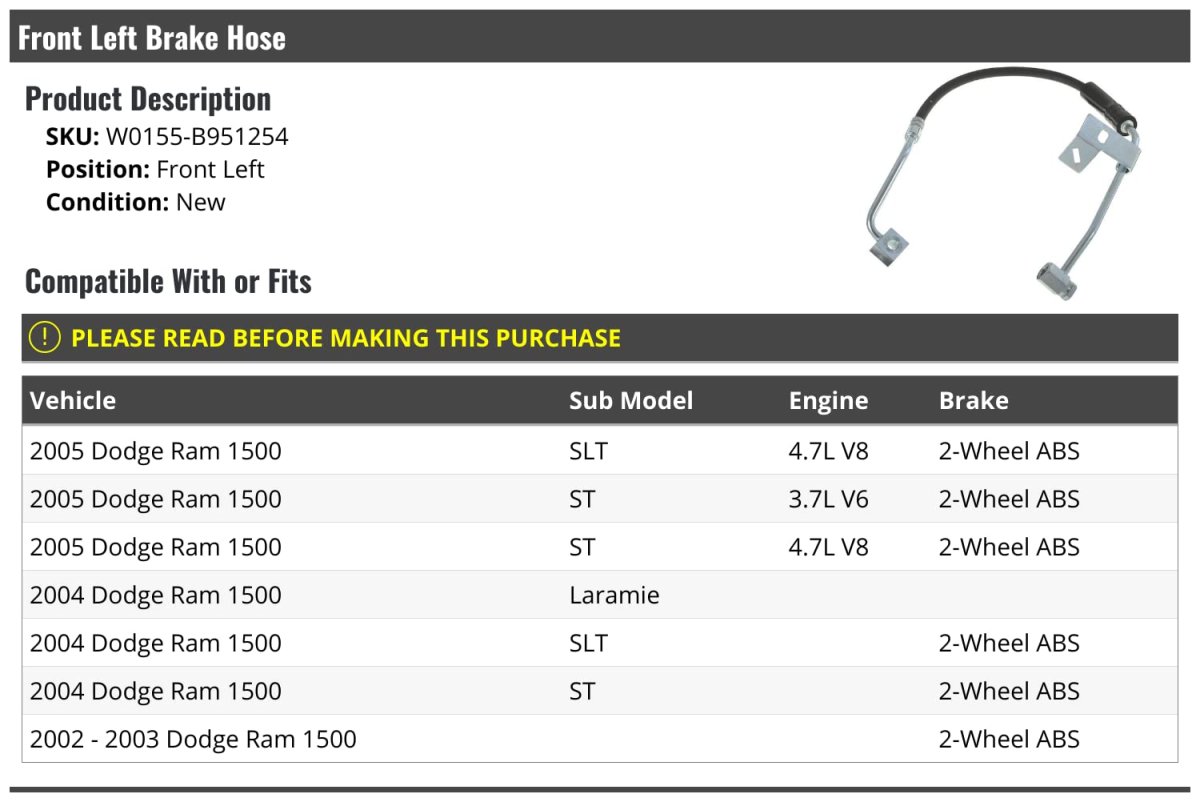
Task: Click the Front Left Brake Hose title
Action: click(x=152, y=38)
